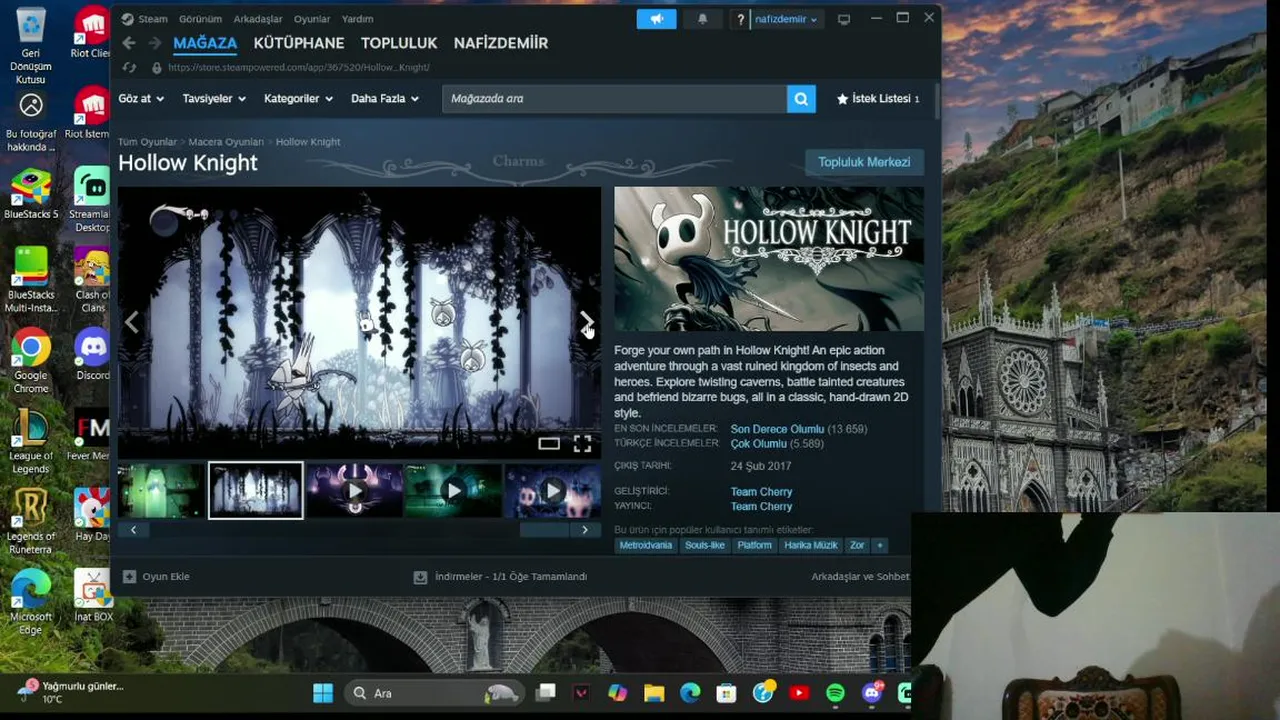This screenshot has width=1280, height=720.
Task: Click the Mağazada ara search field
Action: tap(614, 98)
